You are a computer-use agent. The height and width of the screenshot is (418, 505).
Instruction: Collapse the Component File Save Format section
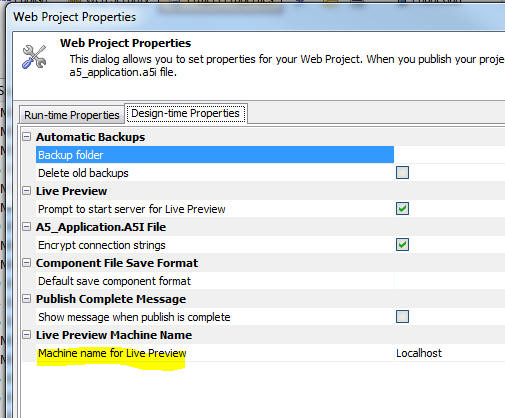27,263
